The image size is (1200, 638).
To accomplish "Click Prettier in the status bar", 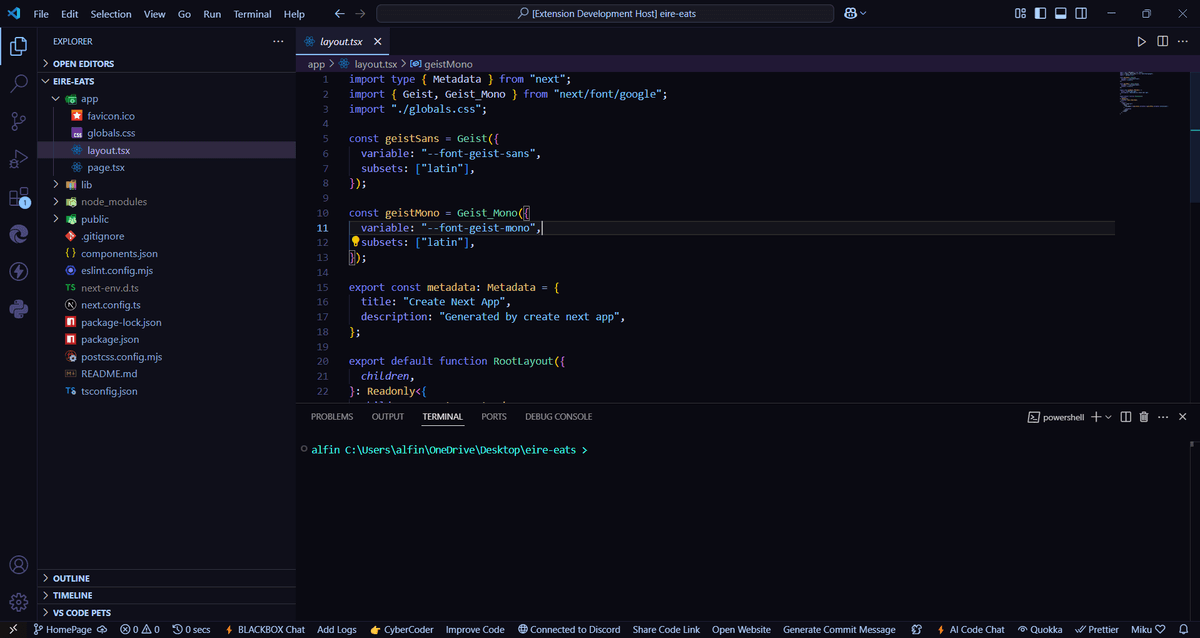I will coord(1096,630).
